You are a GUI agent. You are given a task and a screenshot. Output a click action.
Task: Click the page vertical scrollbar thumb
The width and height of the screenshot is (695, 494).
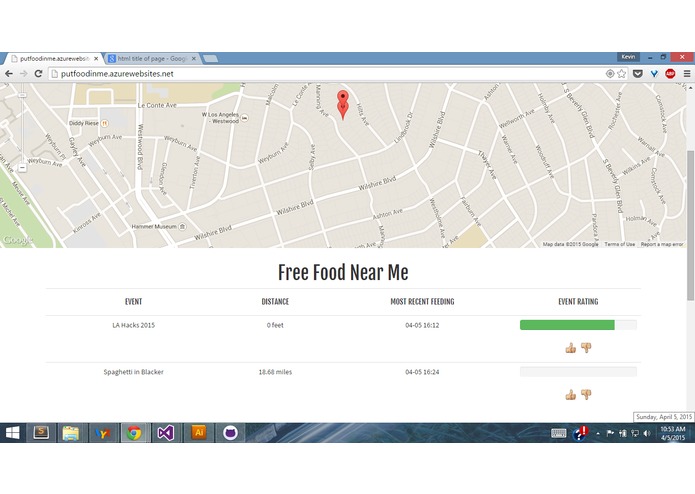[x=690, y=225]
